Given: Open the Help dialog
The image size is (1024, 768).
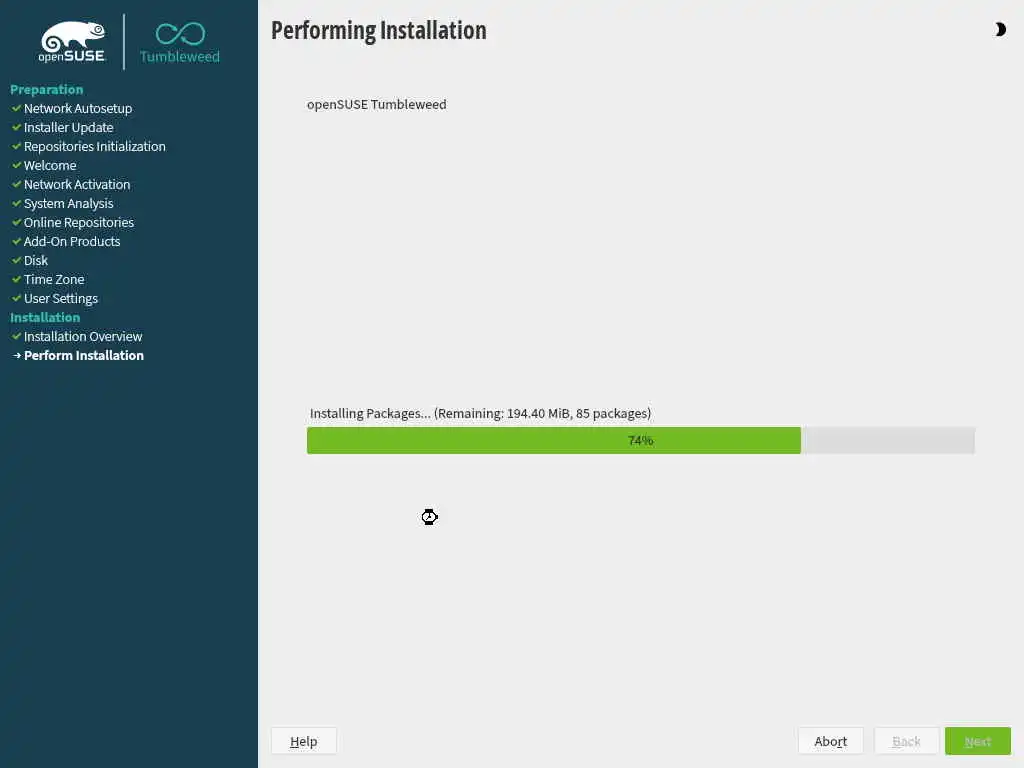Looking at the screenshot, I should click(x=304, y=741).
